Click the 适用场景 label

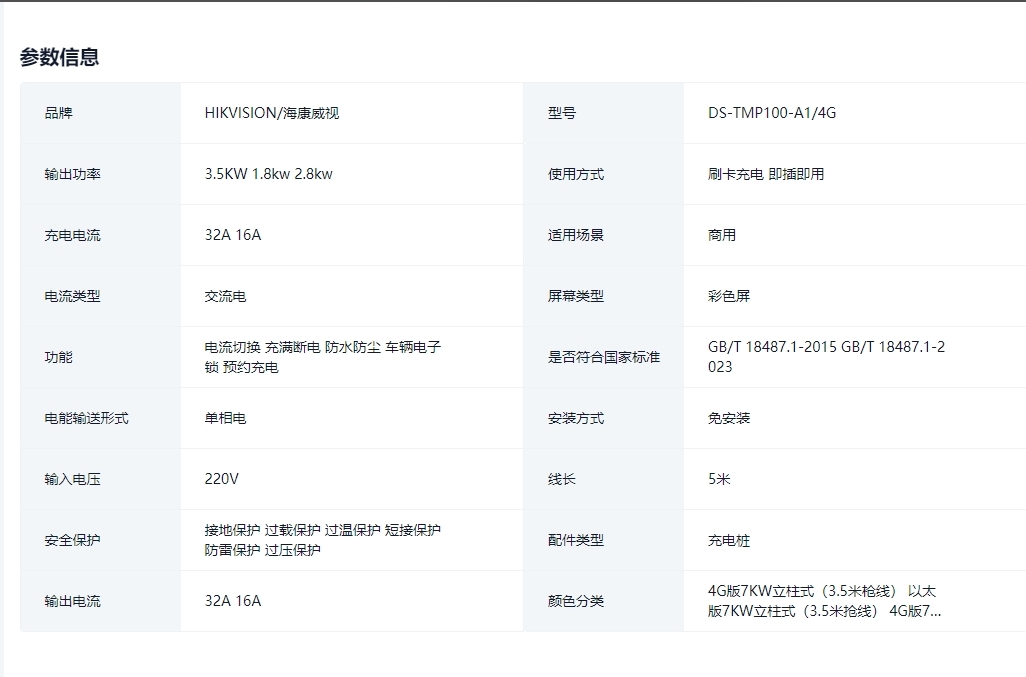coord(576,235)
